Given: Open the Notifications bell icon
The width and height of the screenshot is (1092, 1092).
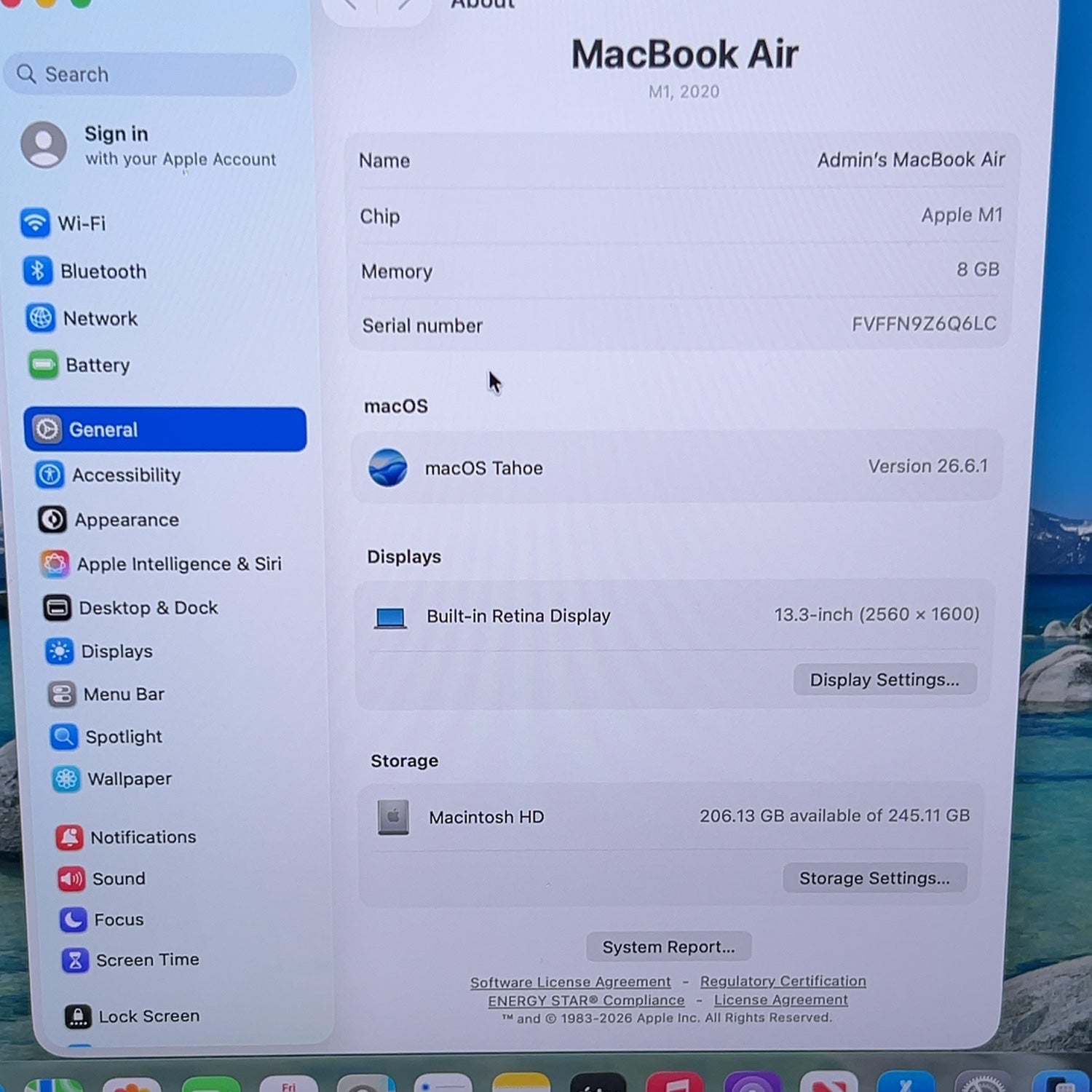Looking at the screenshot, I should 69,837.
